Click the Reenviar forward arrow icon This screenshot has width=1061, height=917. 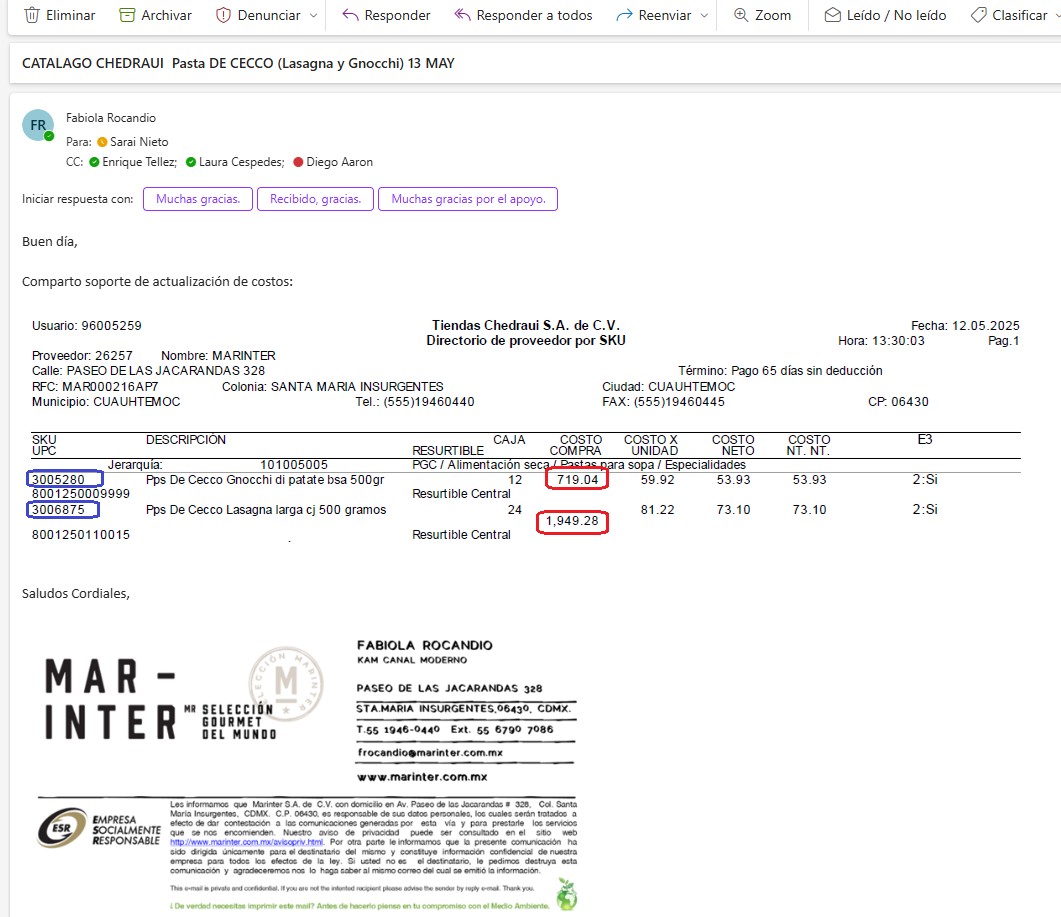pos(624,15)
